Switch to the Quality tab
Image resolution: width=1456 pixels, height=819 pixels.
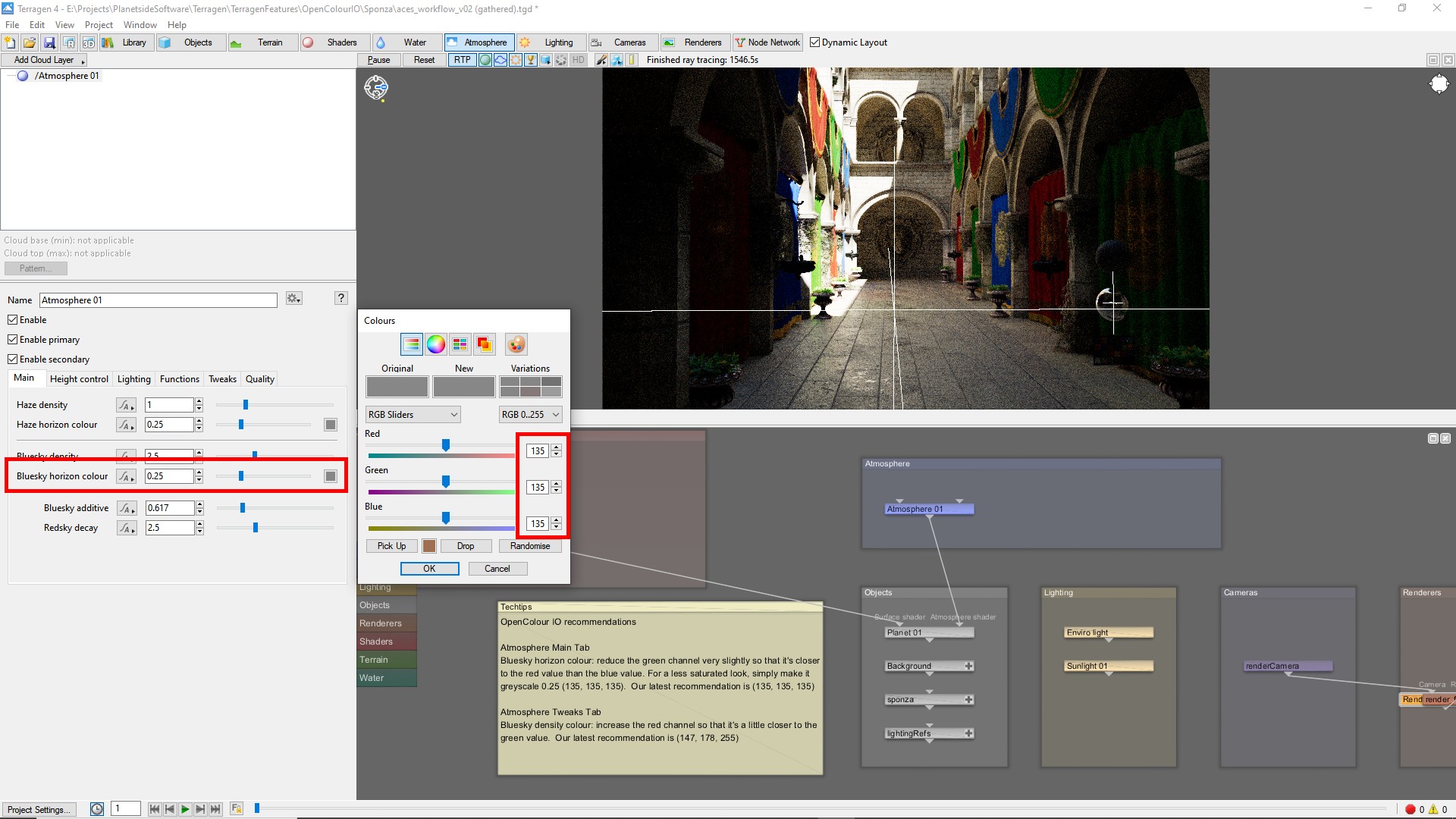point(260,379)
